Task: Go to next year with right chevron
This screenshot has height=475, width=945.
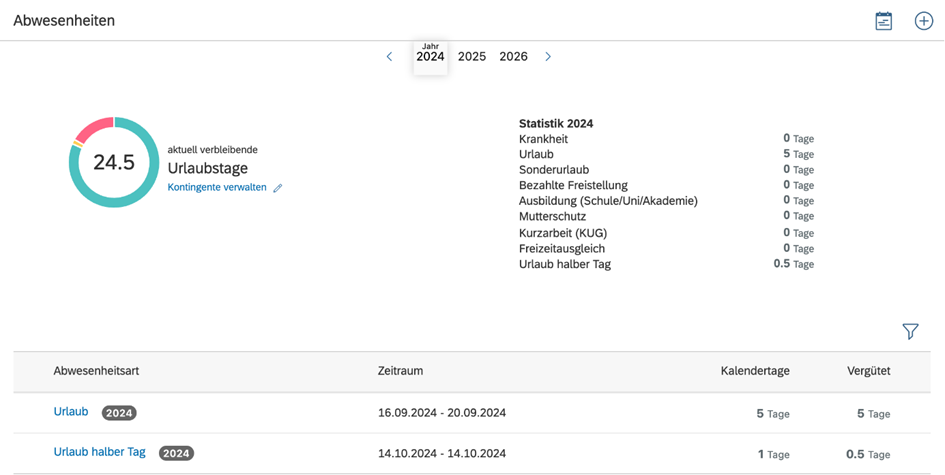Action: [548, 57]
